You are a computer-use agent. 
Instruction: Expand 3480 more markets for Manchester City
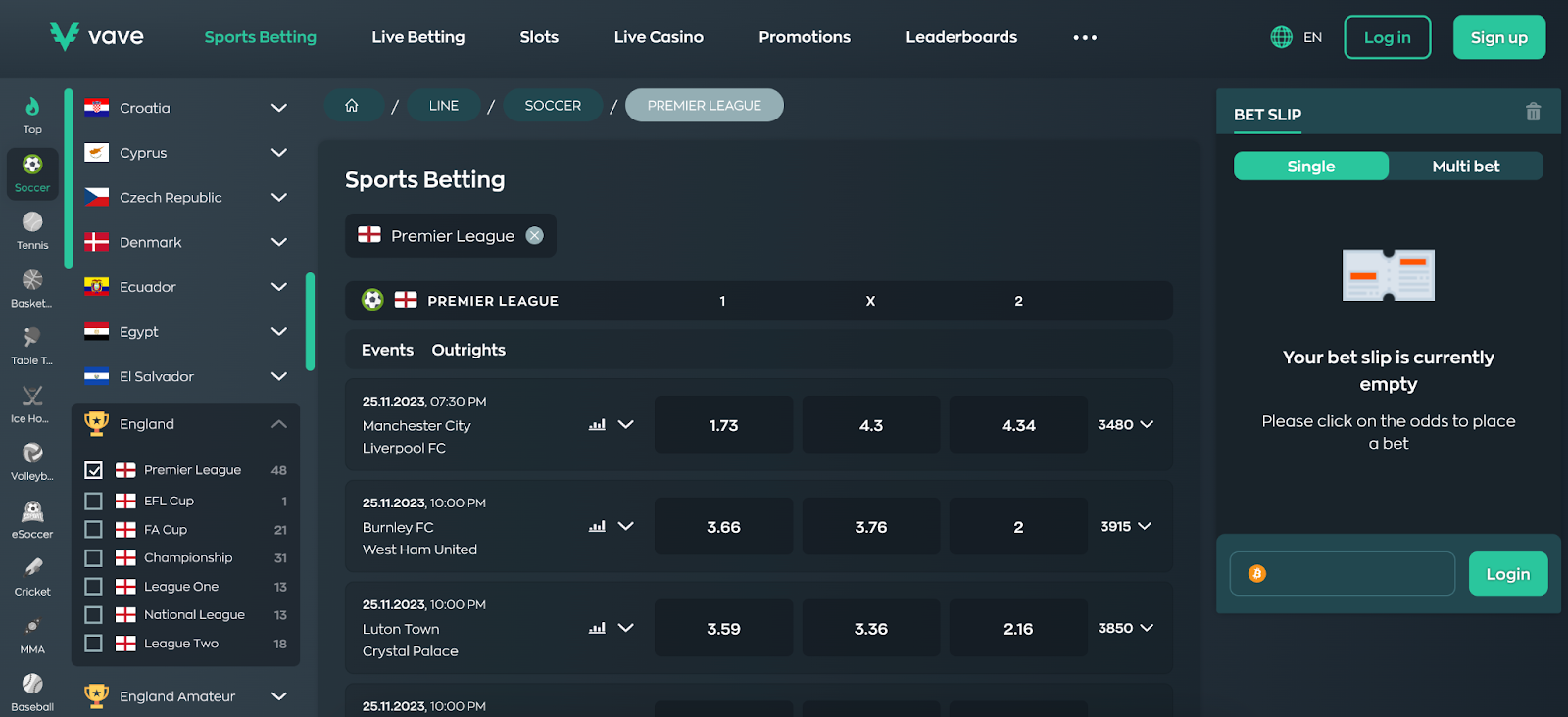(x=1125, y=424)
